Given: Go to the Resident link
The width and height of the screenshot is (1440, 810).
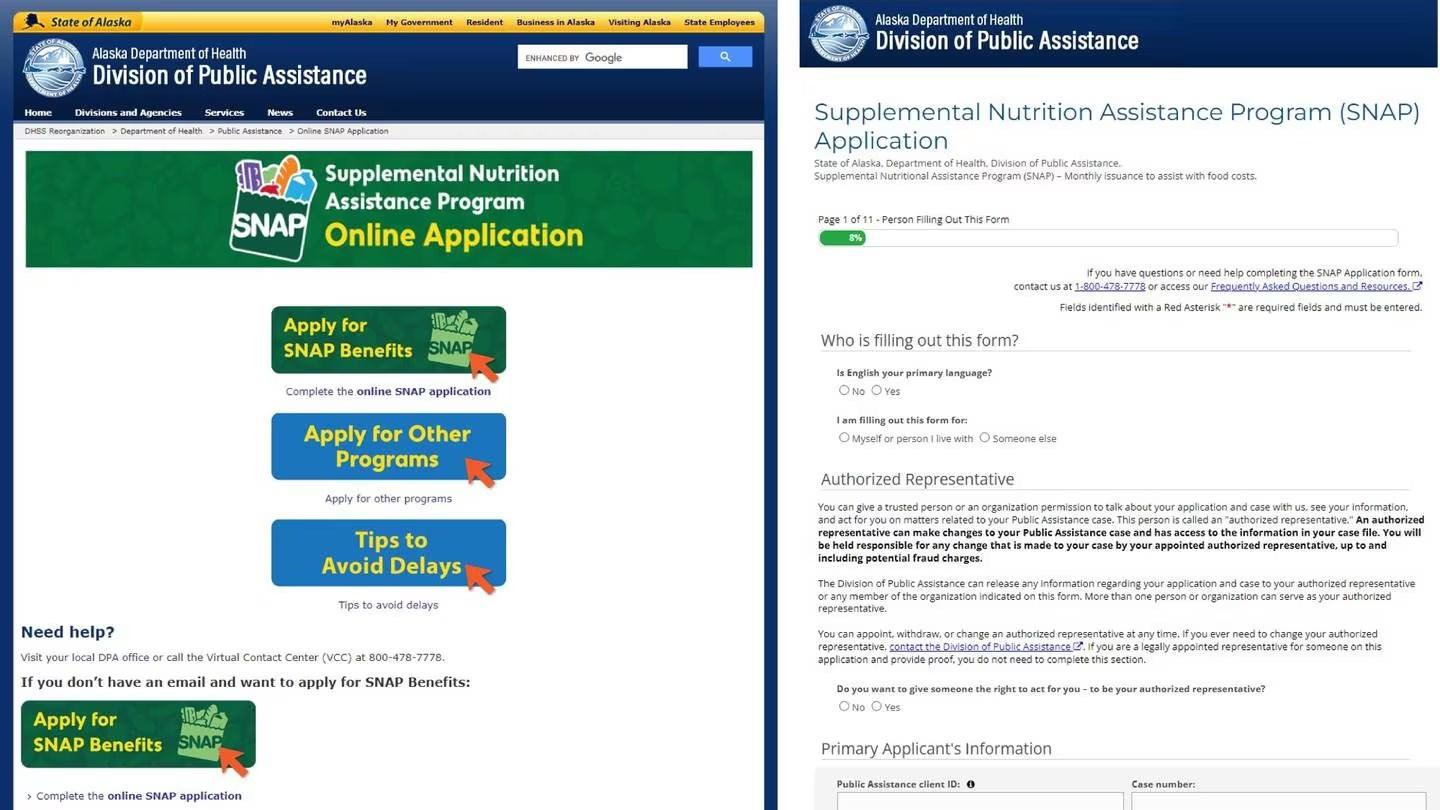Looking at the screenshot, I should coord(485,22).
